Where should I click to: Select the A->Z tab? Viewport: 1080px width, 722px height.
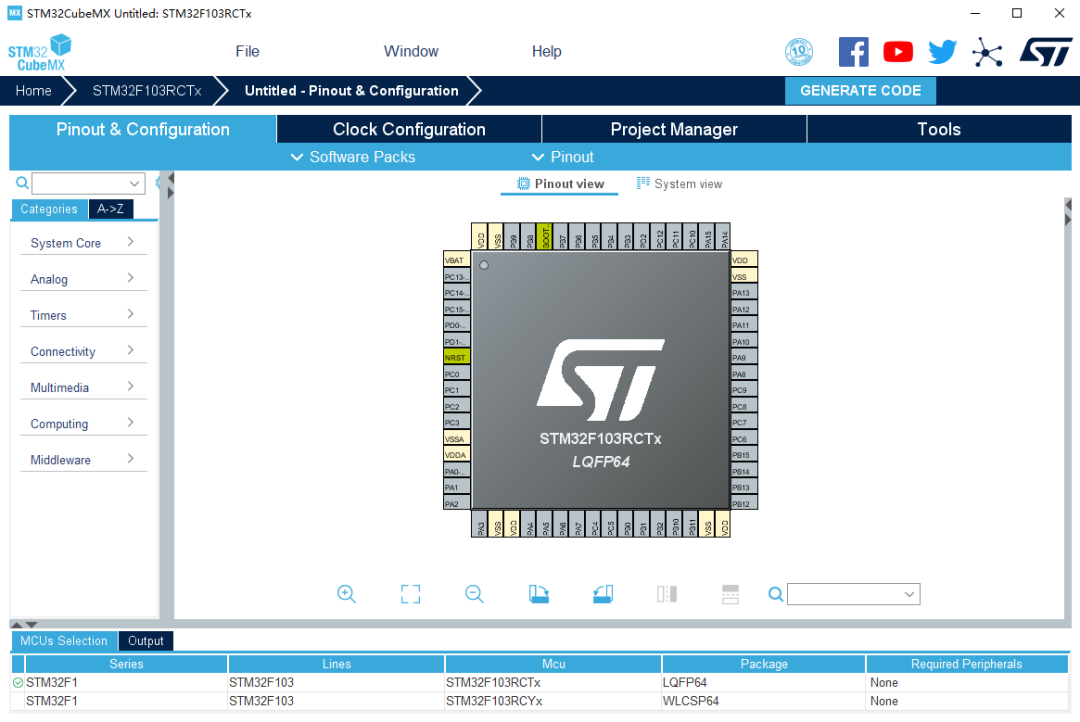(110, 209)
